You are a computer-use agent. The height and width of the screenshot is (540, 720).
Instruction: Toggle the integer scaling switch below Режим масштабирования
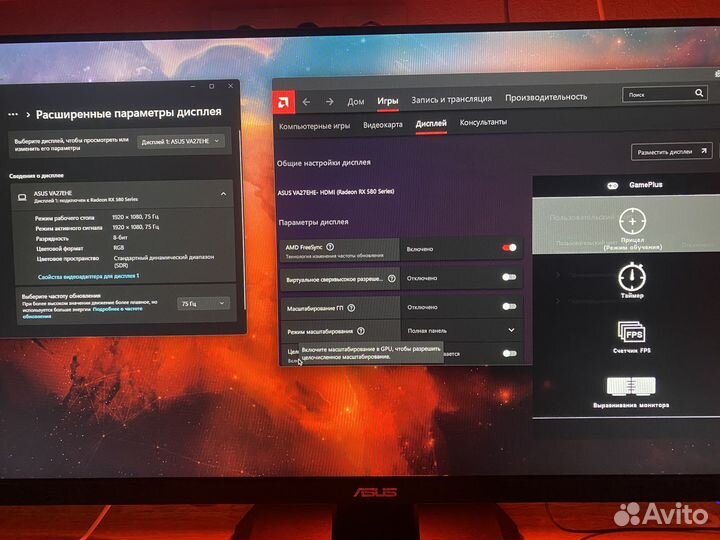pyautogui.click(x=509, y=353)
